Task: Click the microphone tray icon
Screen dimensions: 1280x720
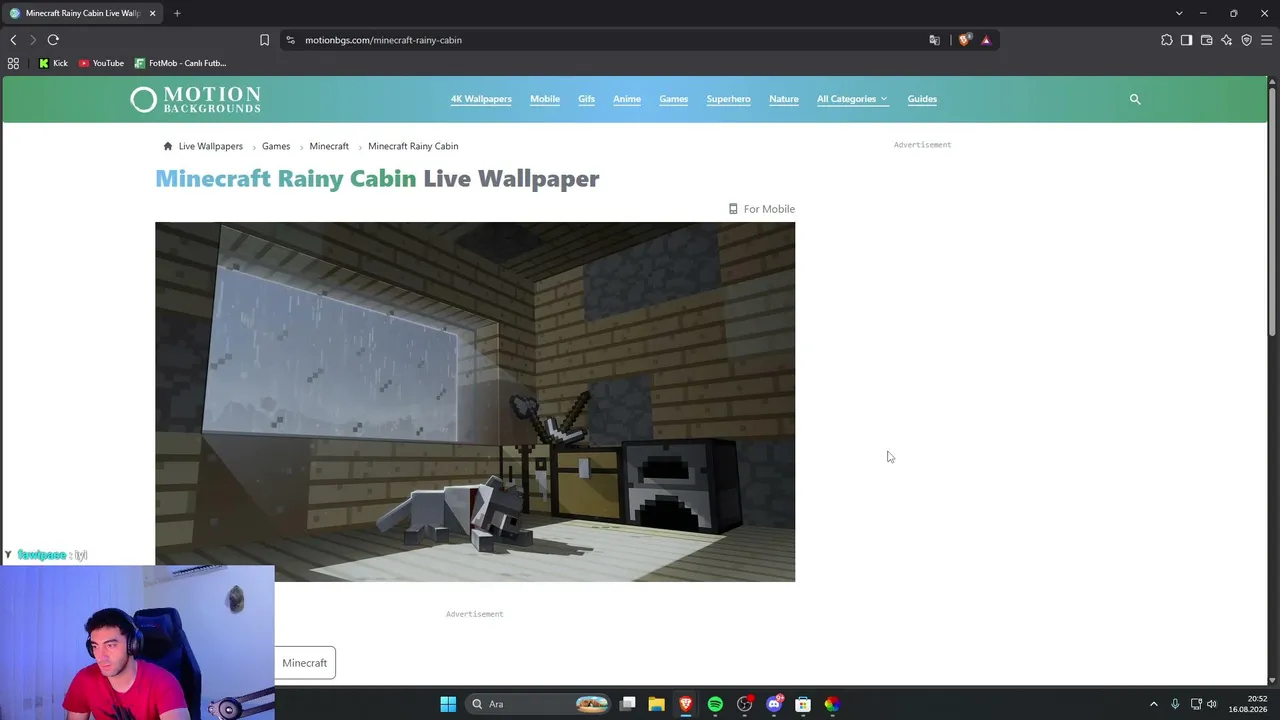Action: [x=1175, y=704]
